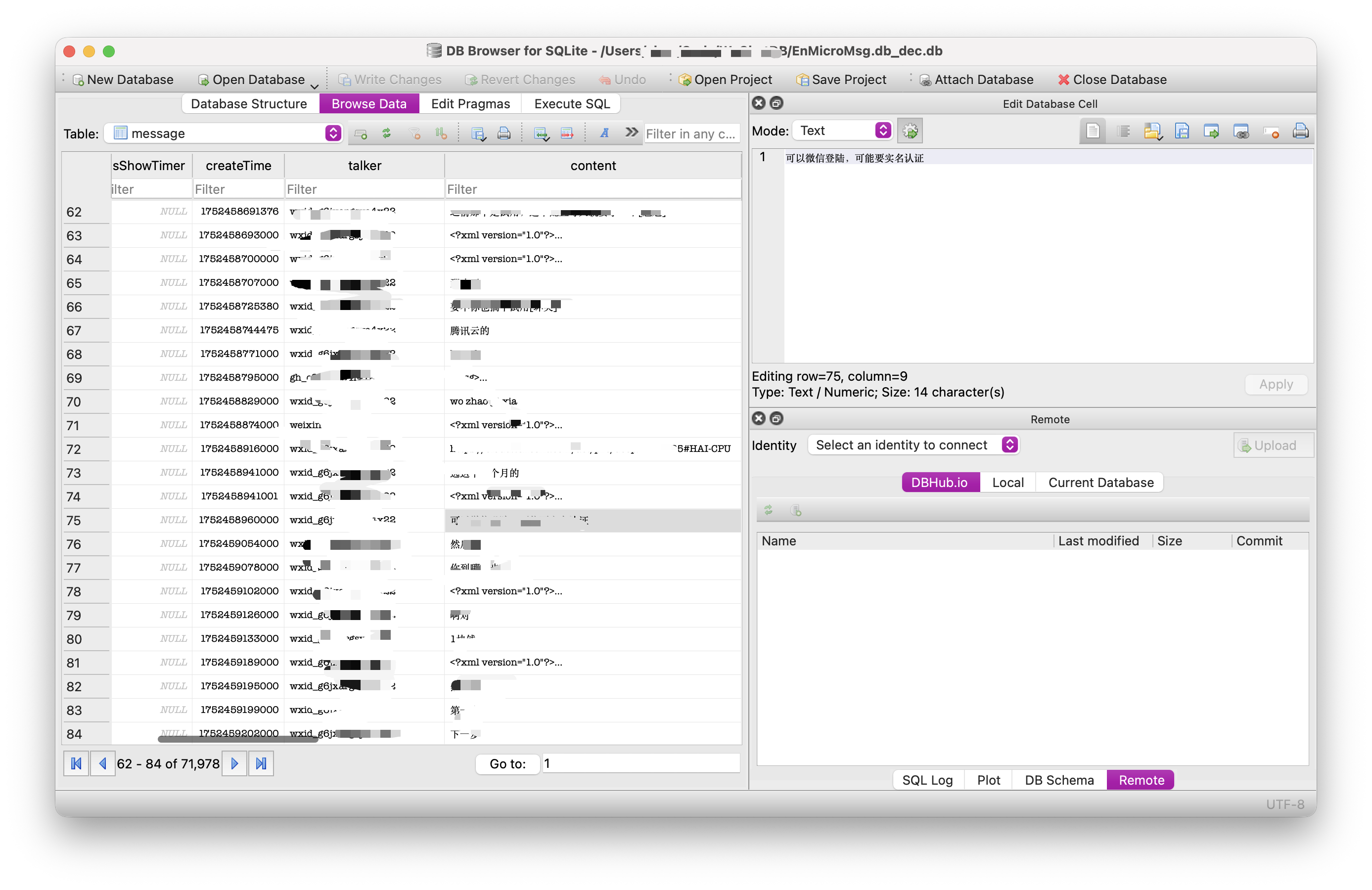
Task: Click the Go to row input field
Action: tap(640, 764)
